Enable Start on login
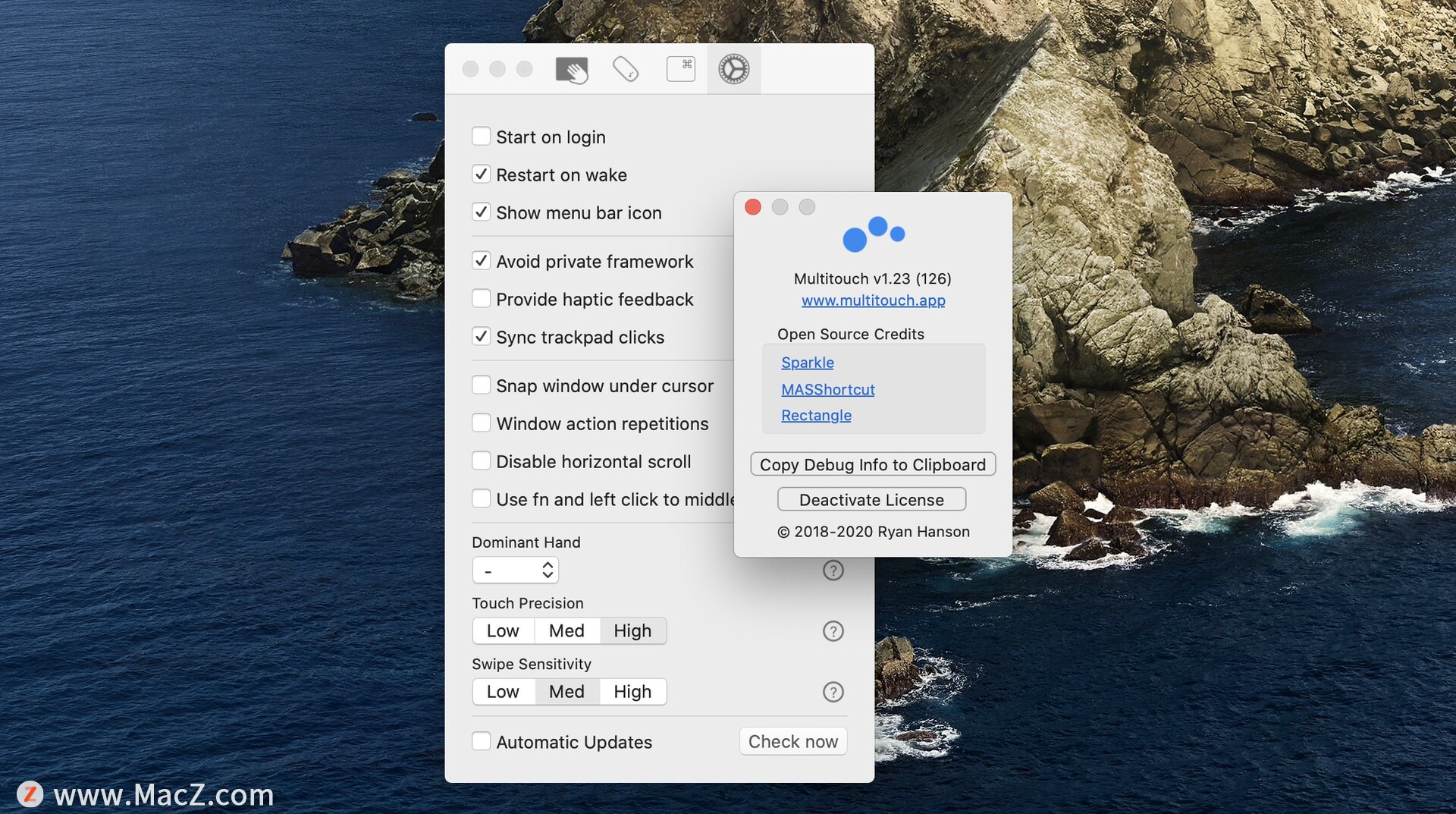This screenshot has height=814, width=1456. [481, 137]
